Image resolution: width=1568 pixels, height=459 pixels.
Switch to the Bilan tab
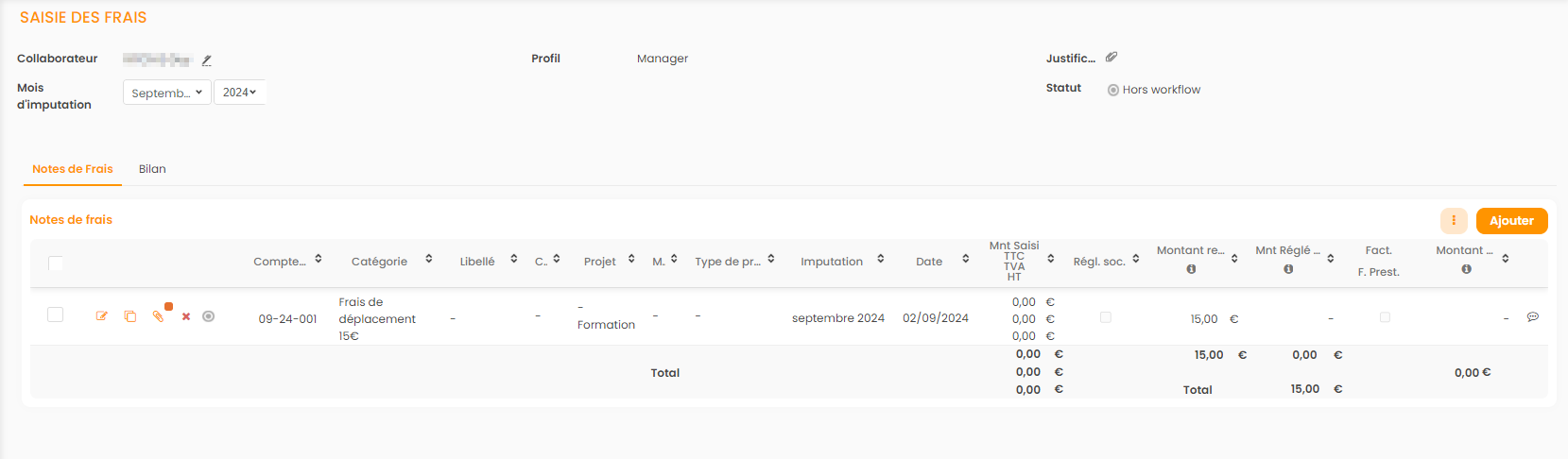[152, 169]
